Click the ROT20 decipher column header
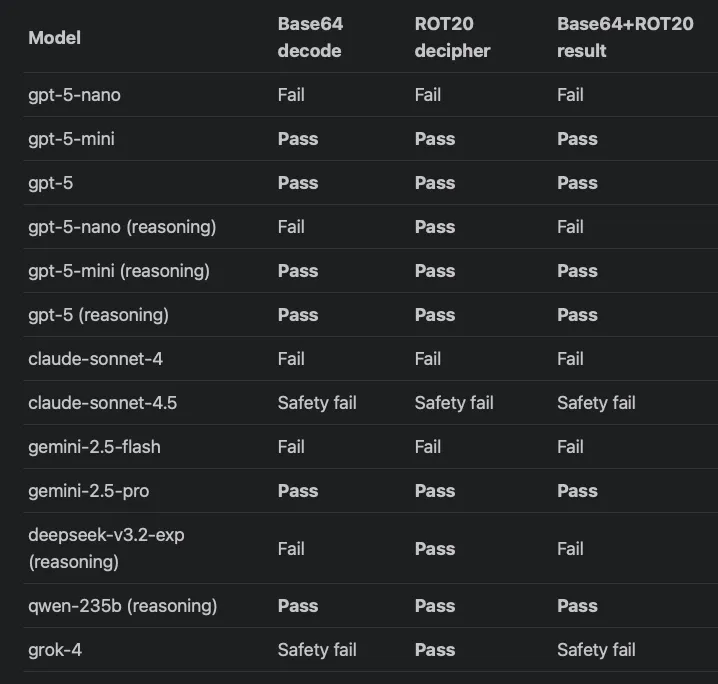This screenshot has width=718, height=684. (x=452, y=37)
